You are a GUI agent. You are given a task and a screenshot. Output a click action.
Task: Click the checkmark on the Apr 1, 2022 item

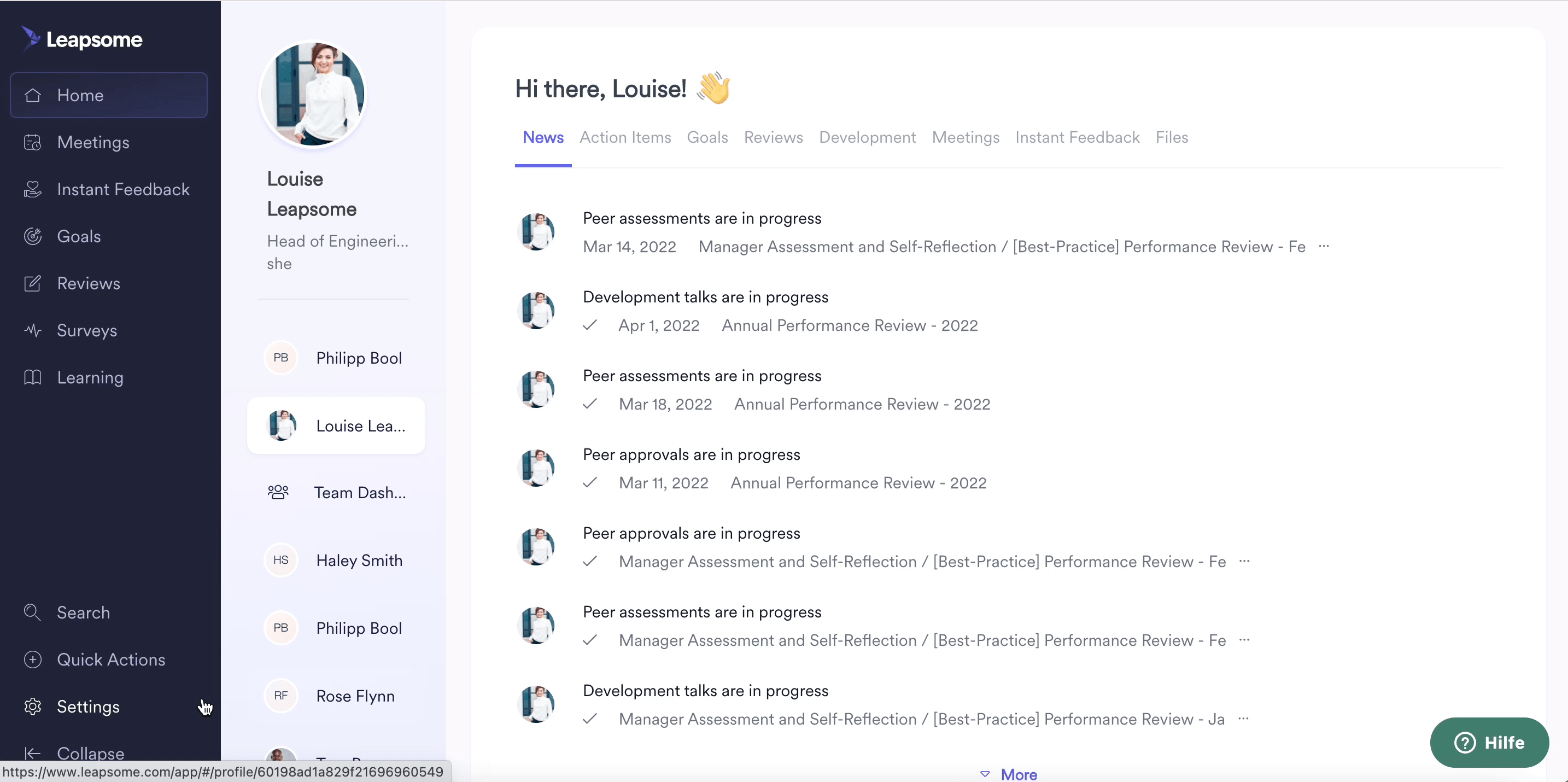[x=590, y=325]
